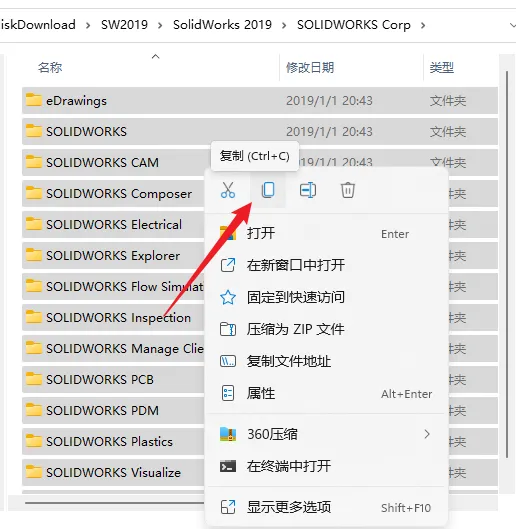Image resolution: width=516 pixels, height=529 pixels.
Task: Click the Delete trash icon
Action: click(x=348, y=190)
